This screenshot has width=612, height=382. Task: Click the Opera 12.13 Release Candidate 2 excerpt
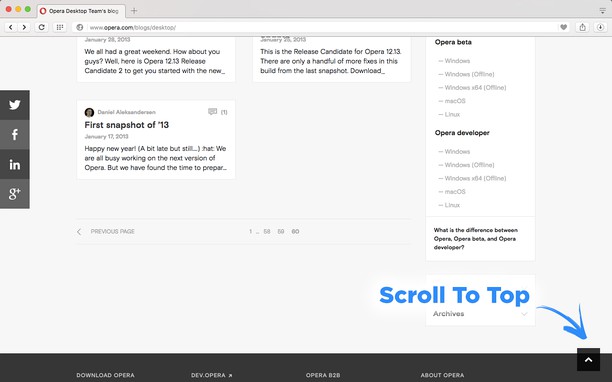[155, 61]
